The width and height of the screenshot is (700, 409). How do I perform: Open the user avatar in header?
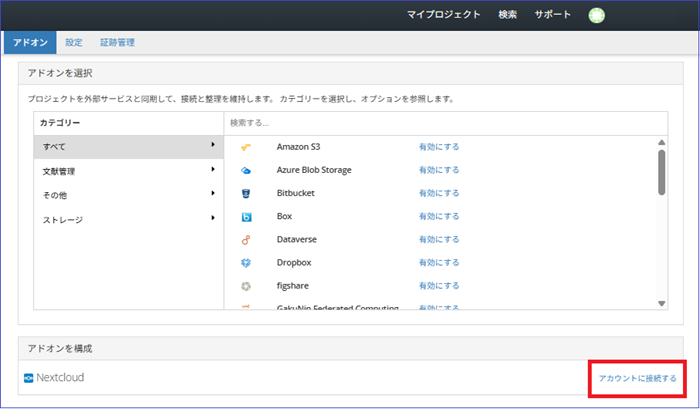coord(596,15)
